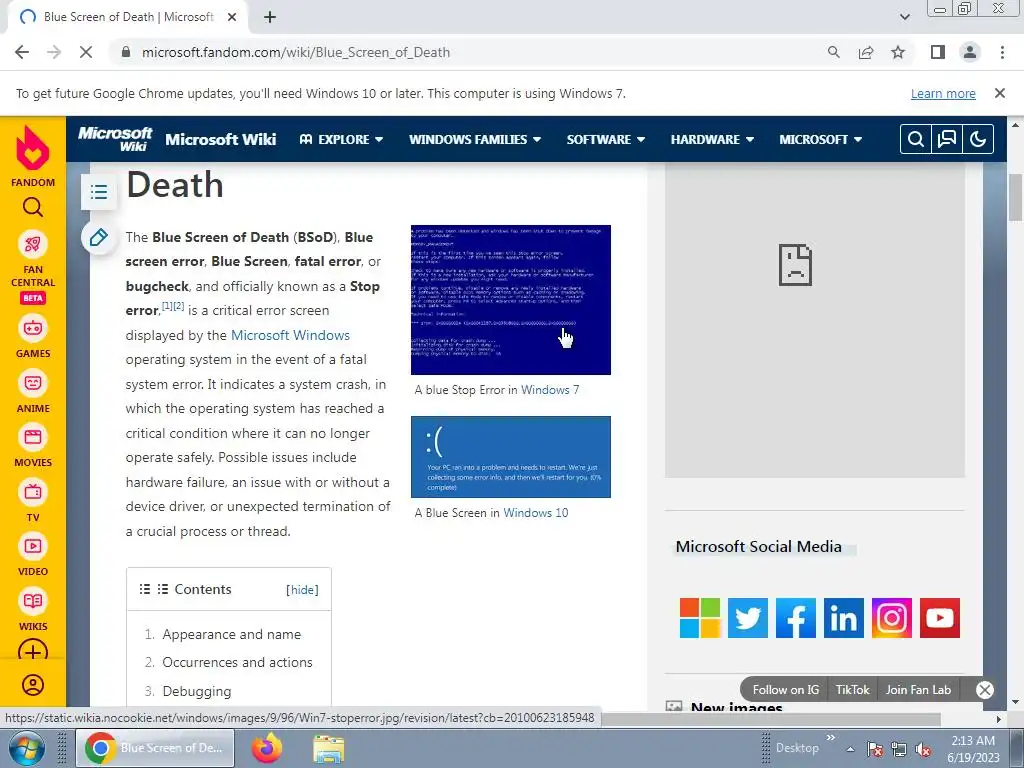Go back to the previous page
Image resolution: width=1024 pixels, height=768 pixels.
(22, 52)
